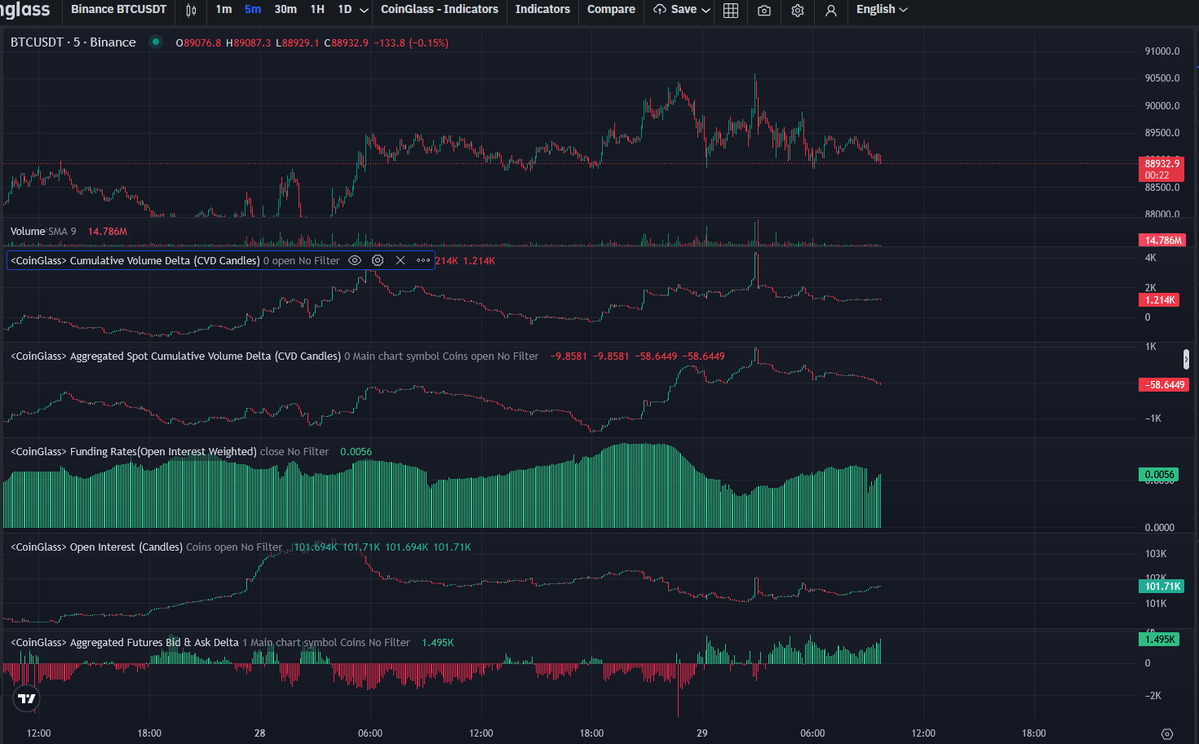Viewport: 1199px width, 744px height.
Task: Open settings for CVD Candles indicator
Action: click(x=378, y=261)
